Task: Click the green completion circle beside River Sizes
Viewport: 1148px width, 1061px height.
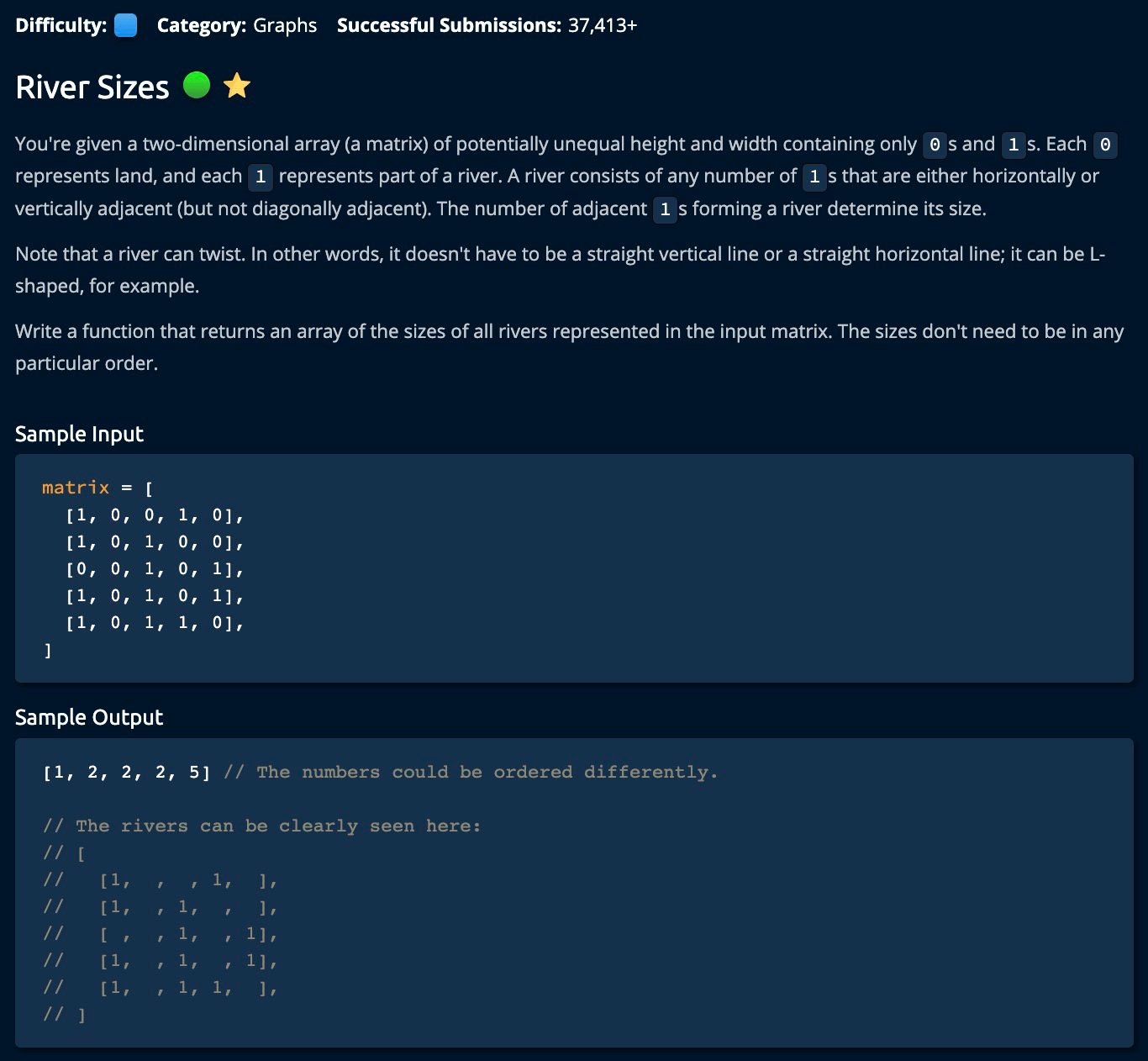Action: (x=197, y=85)
